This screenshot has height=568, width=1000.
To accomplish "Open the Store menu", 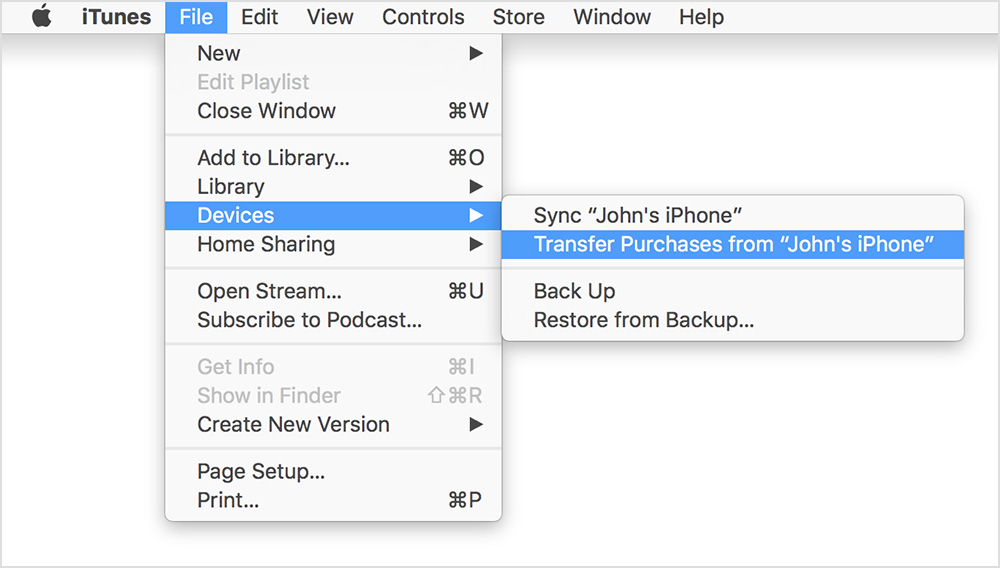I will (518, 17).
